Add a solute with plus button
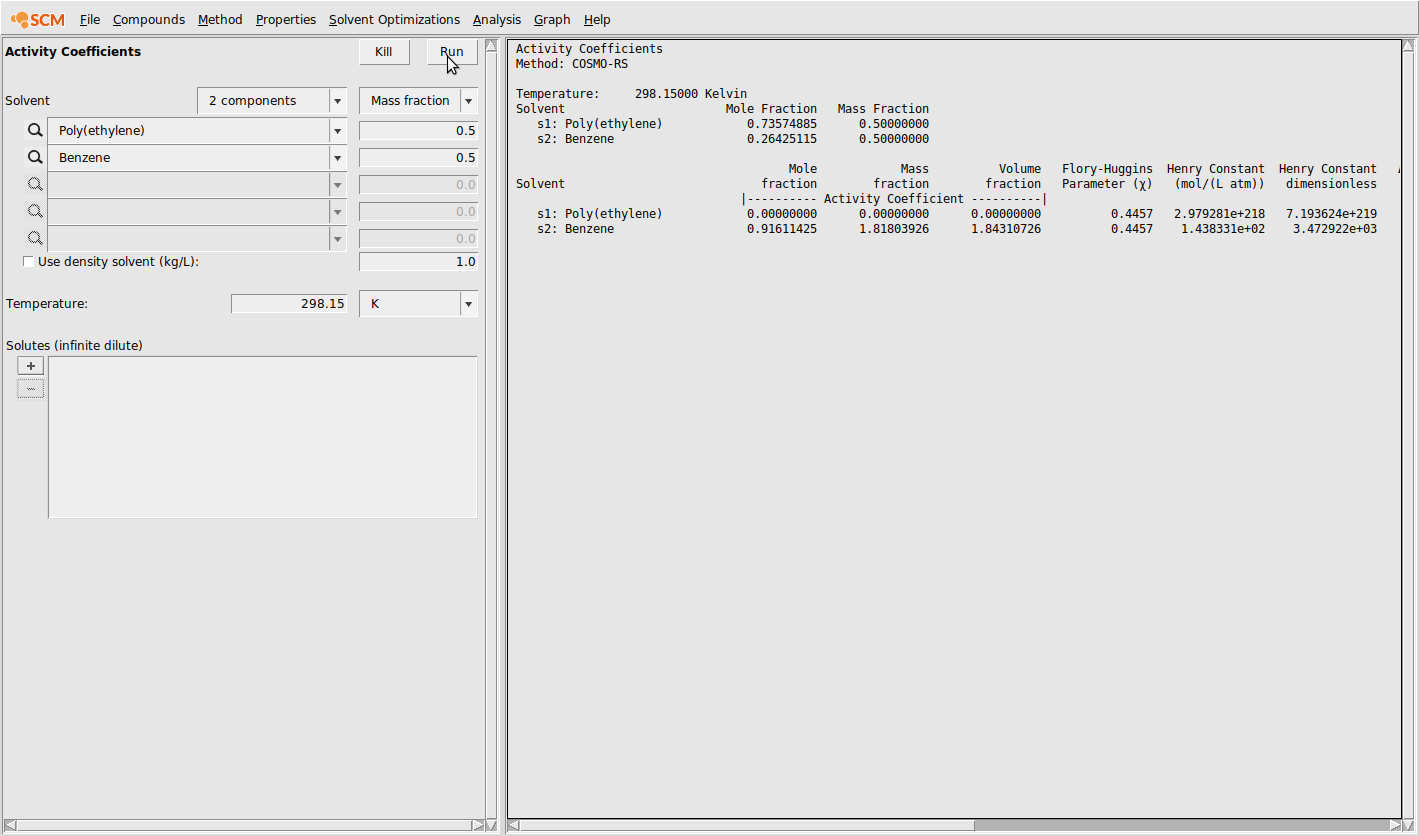Viewport: 1419px width, 836px height. 30,366
